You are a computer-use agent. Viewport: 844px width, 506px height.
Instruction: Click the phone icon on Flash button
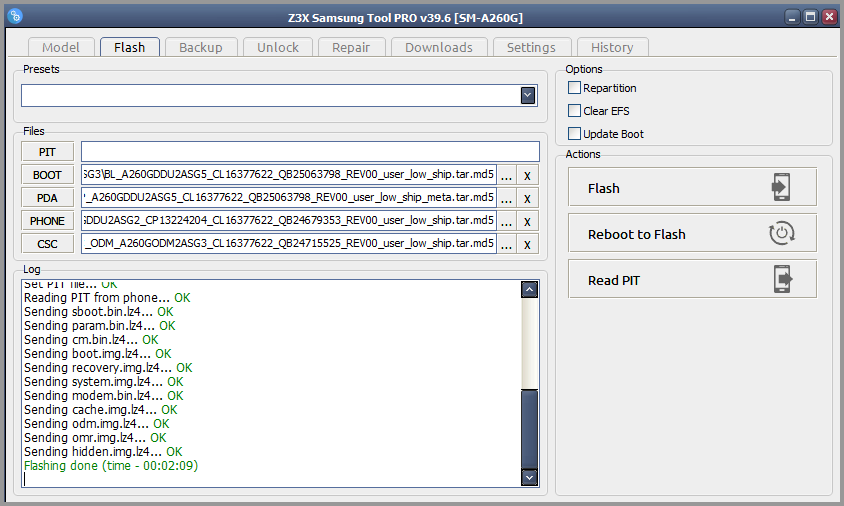pyautogui.click(x=782, y=188)
